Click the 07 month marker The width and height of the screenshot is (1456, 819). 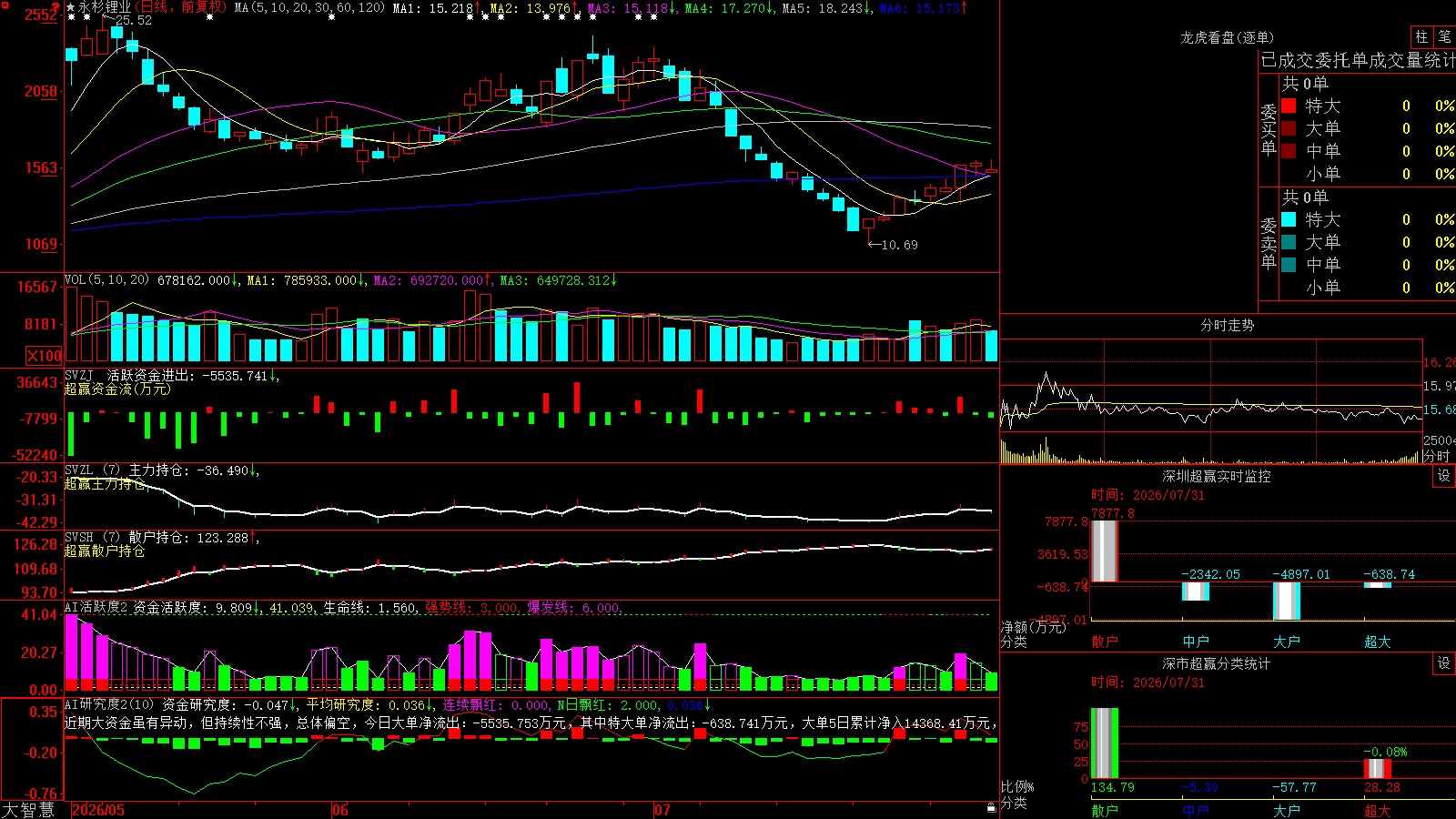tap(662, 810)
